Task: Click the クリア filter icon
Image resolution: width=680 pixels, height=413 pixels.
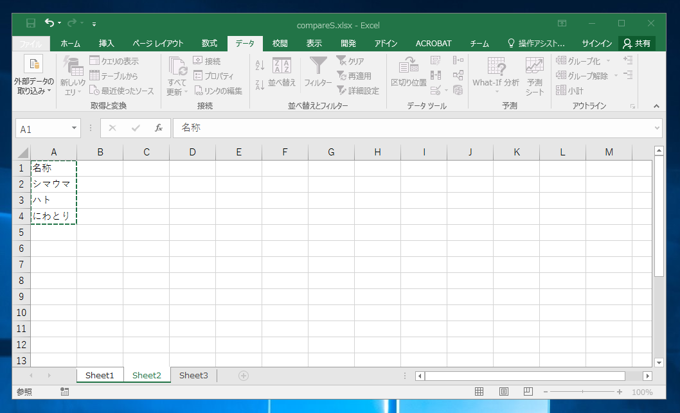Action: (x=350, y=61)
